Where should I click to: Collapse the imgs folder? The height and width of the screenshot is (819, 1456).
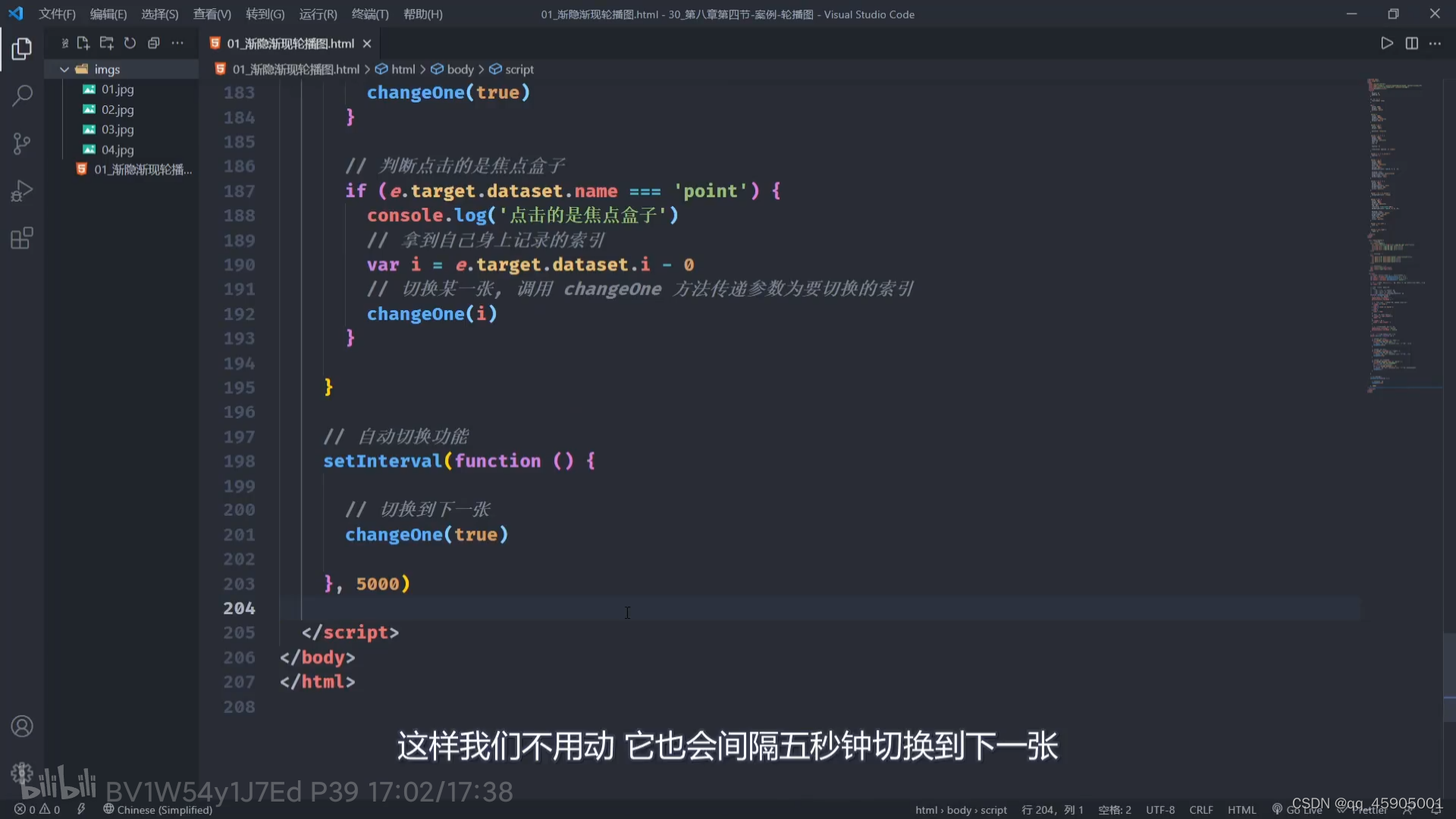[x=64, y=68]
